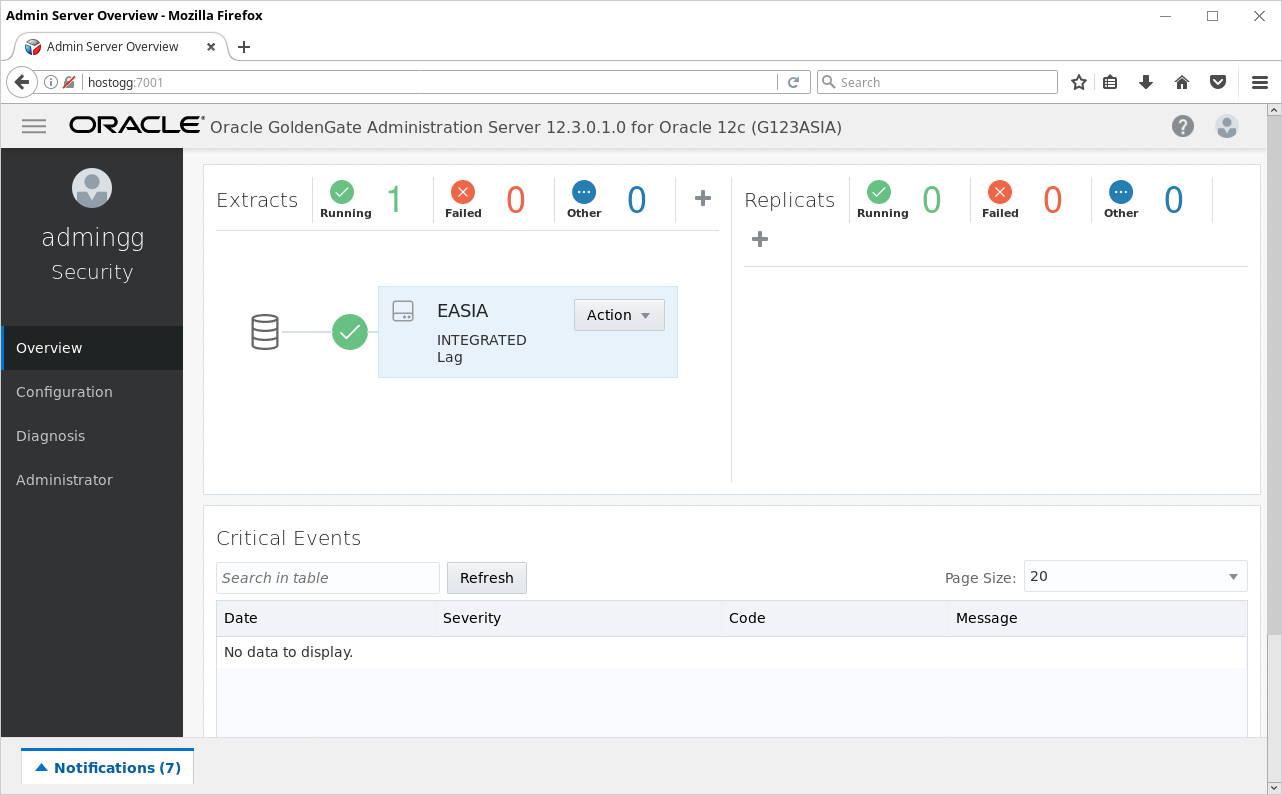Click the Replicats Failed red icon
Image resolution: width=1282 pixels, height=795 pixels.
[1000, 192]
